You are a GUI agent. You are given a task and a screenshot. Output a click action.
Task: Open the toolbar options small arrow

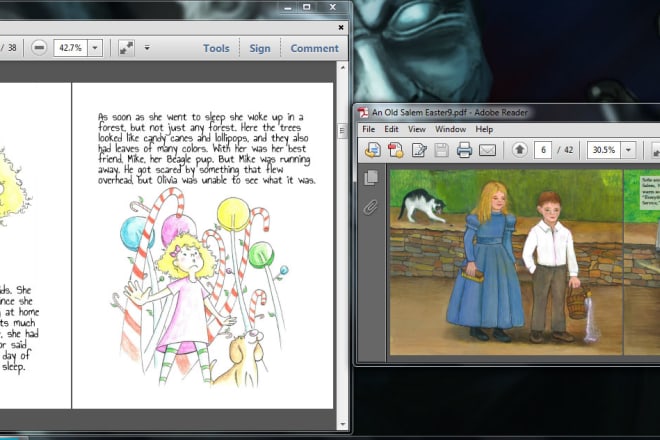(x=147, y=48)
